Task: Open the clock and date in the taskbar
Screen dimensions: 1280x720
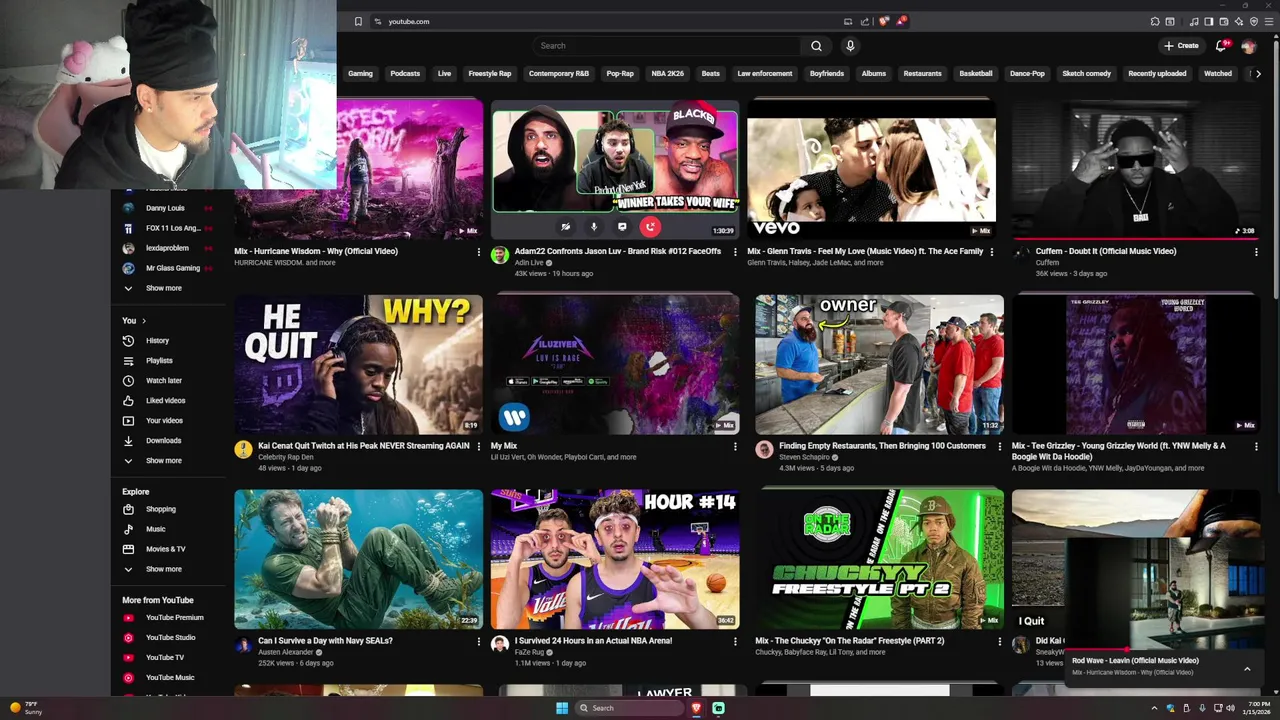Action: (x=1256, y=708)
